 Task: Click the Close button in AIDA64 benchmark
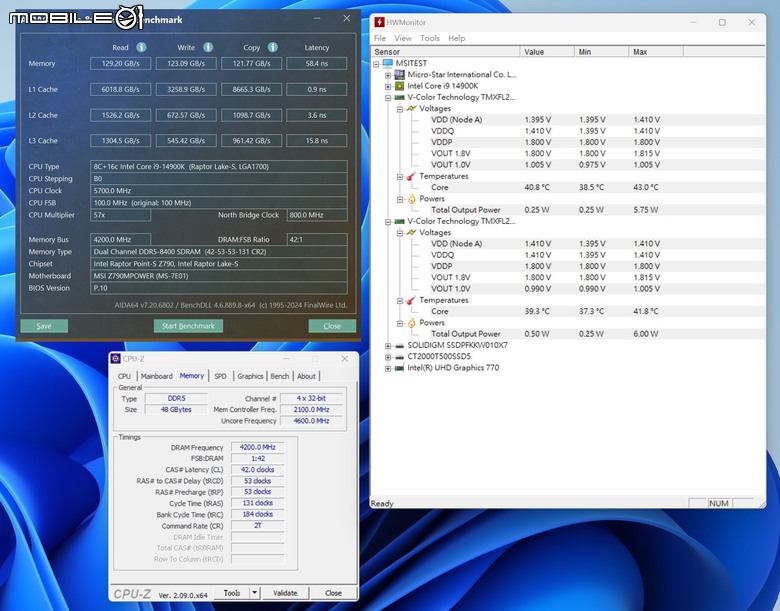click(332, 326)
